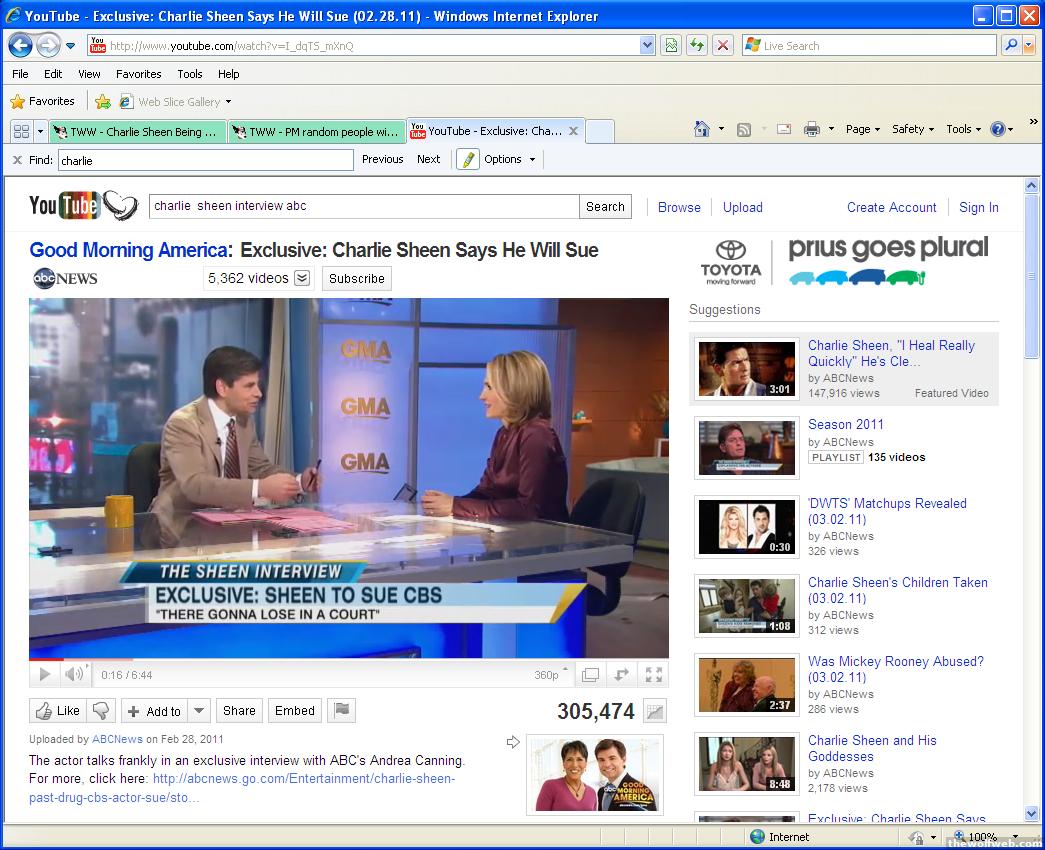Click the browser Forward arrow

point(47,45)
